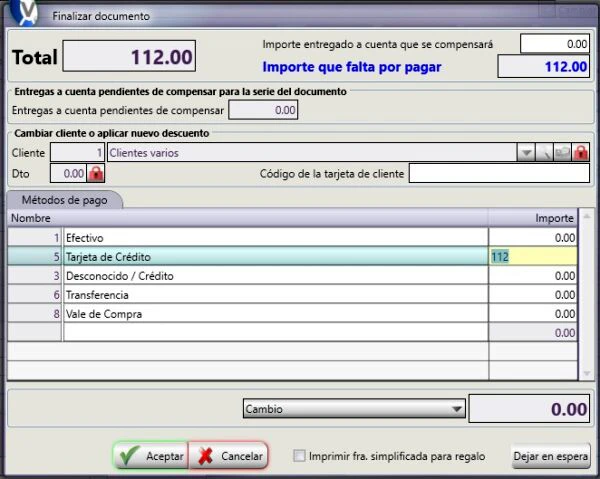Screen dimensions: 600x479
Task: Enable Imprimir fra. simplificada para regalo checkbox
Action: coord(299,456)
